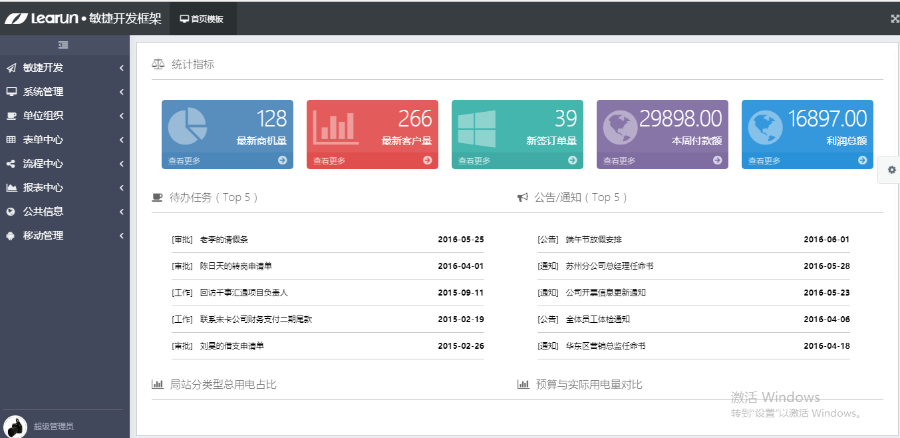Open the 敏捷开发 sidebar menu

(x=65, y=68)
